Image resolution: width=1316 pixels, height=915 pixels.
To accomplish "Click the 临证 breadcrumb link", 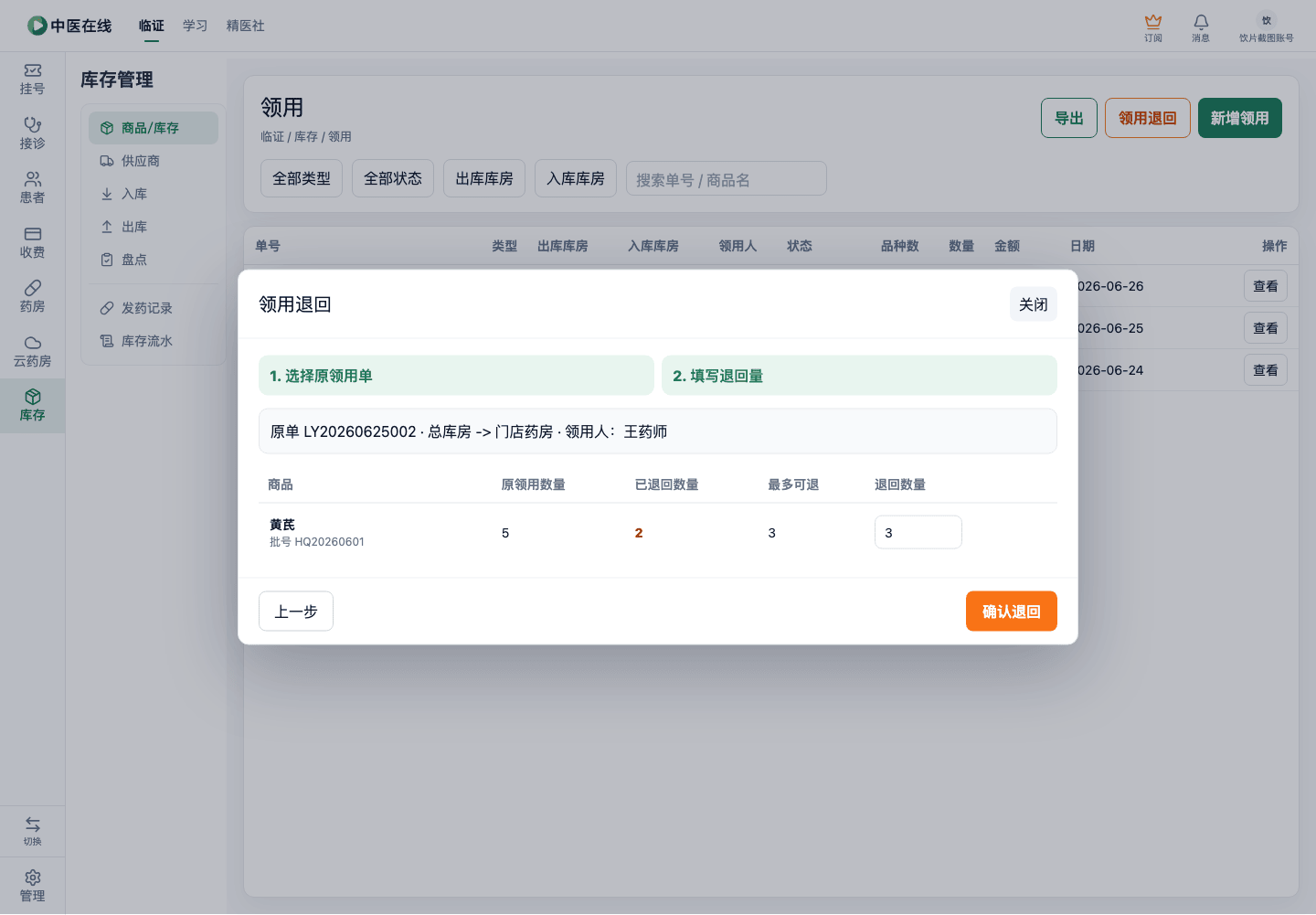I will click(272, 136).
